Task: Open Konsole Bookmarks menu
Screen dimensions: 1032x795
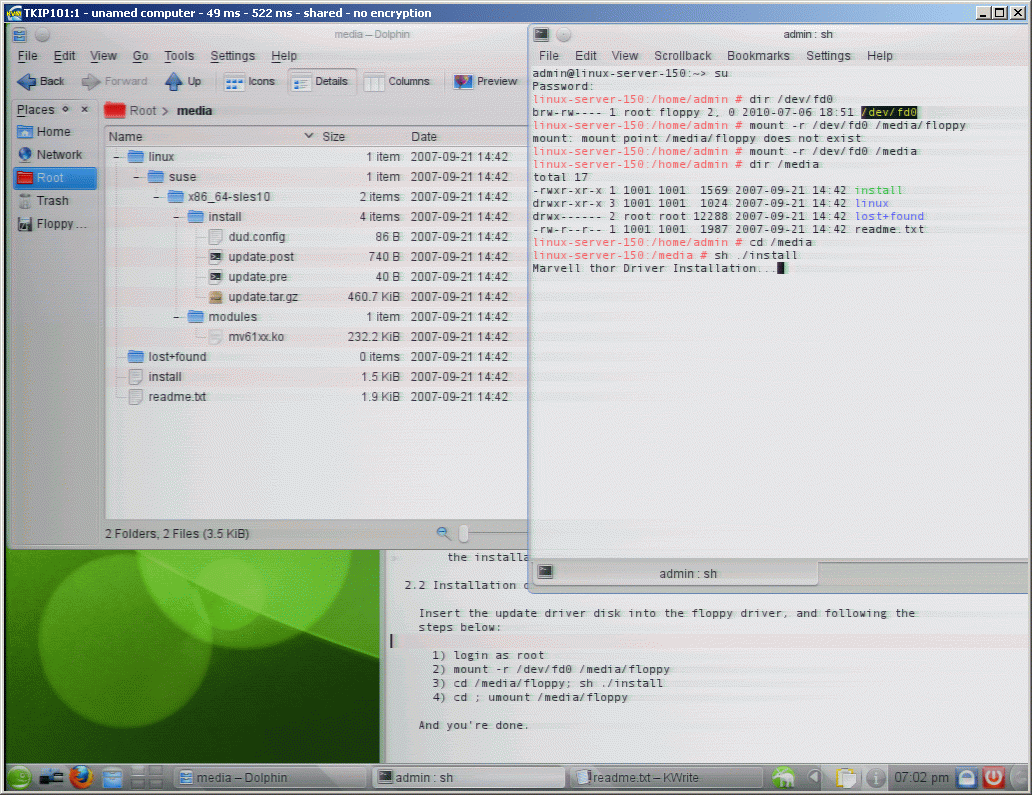Action: click(x=758, y=56)
